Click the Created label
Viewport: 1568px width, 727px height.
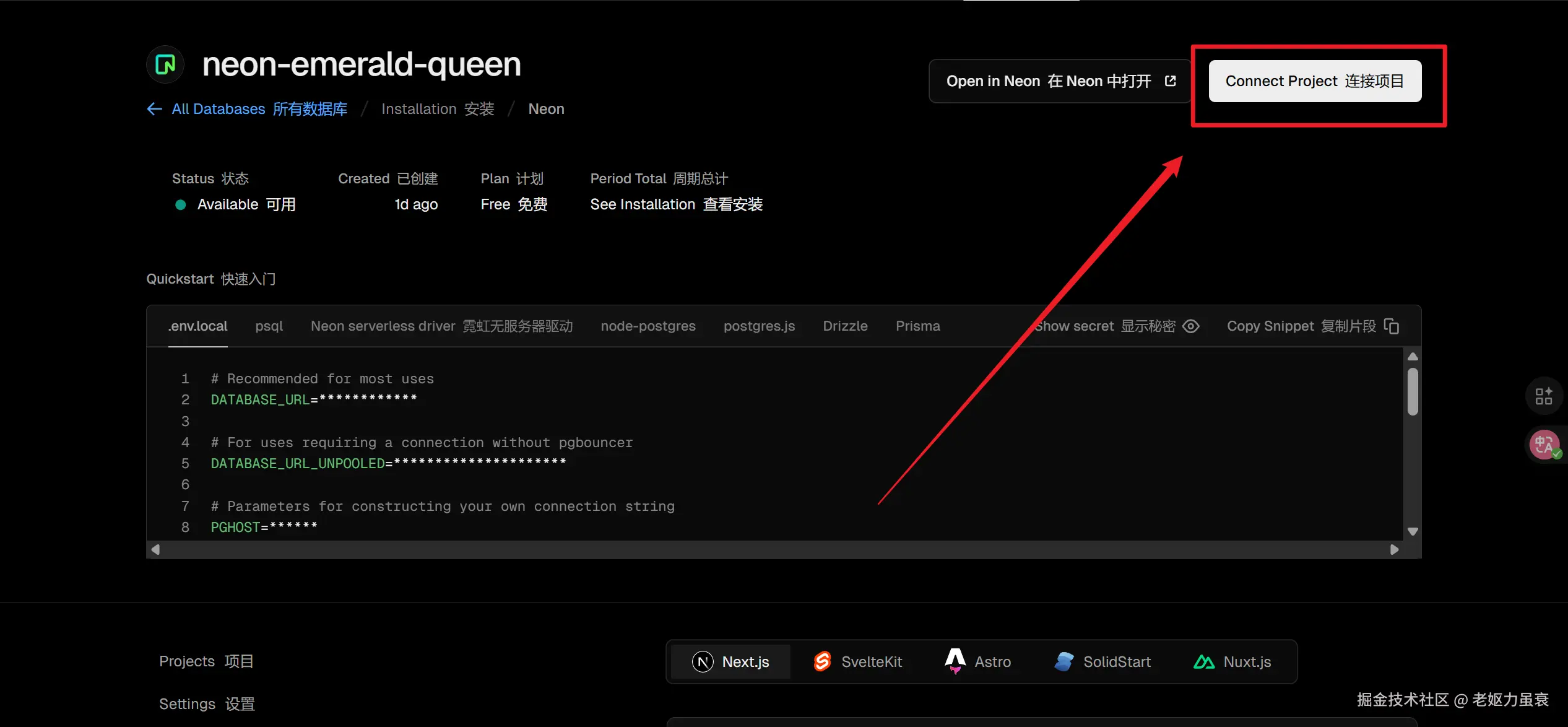388,178
